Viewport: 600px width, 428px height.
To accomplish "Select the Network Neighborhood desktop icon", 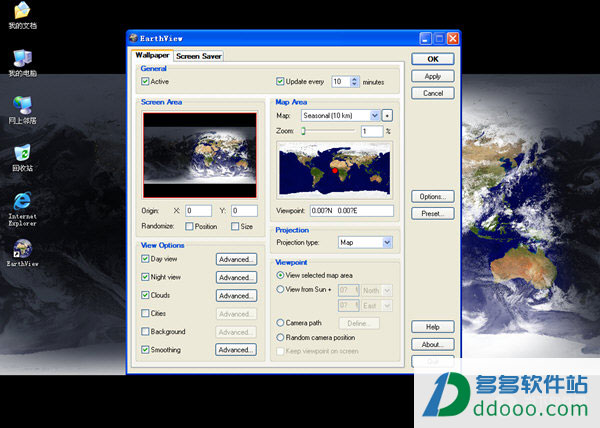I will pos(22,111).
